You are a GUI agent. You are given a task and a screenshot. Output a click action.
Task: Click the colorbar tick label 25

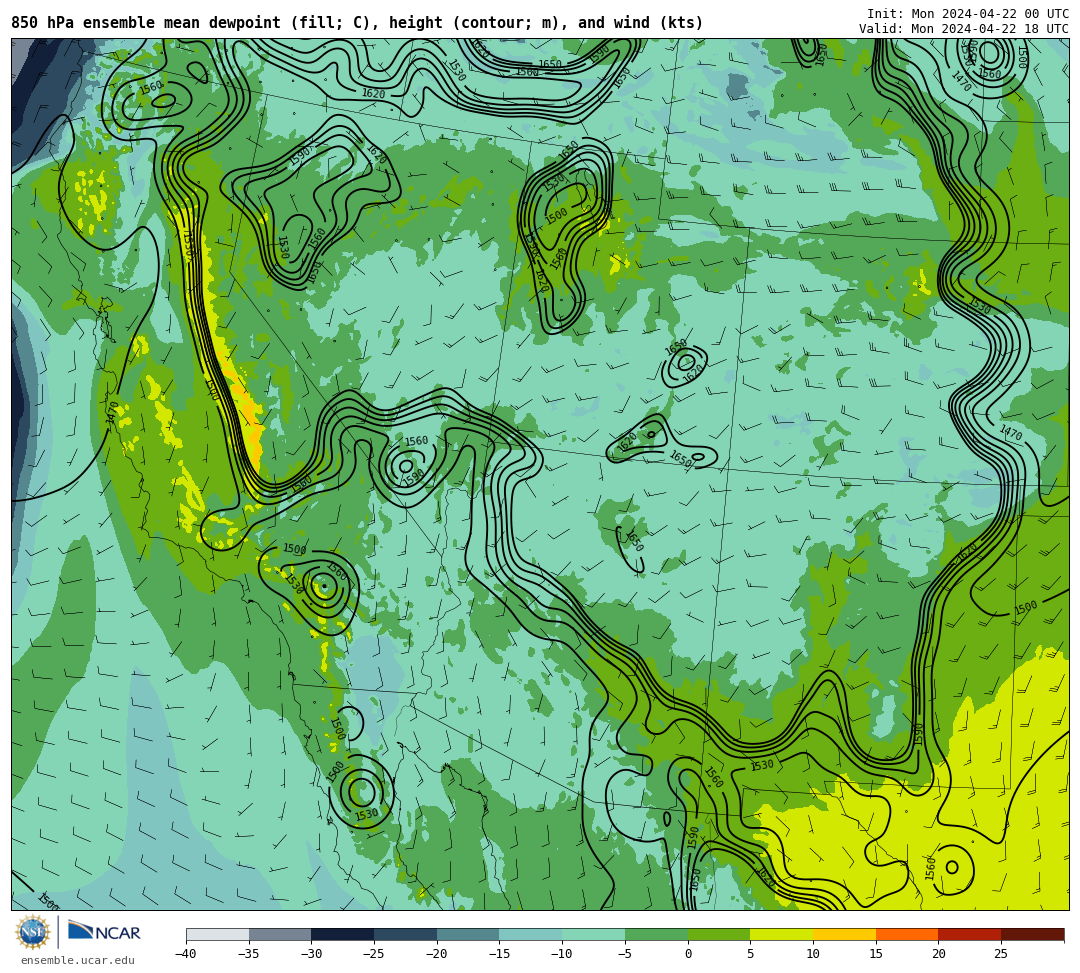(1001, 954)
